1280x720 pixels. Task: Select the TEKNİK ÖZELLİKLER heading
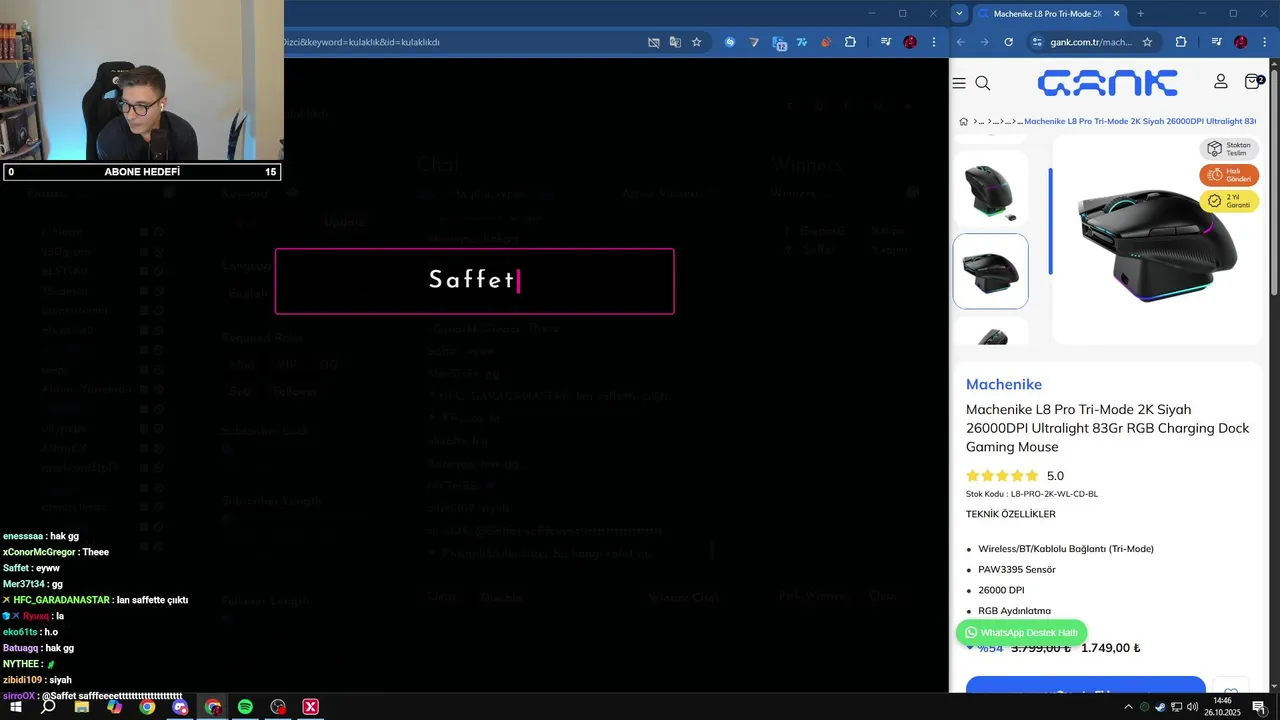click(1010, 514)
